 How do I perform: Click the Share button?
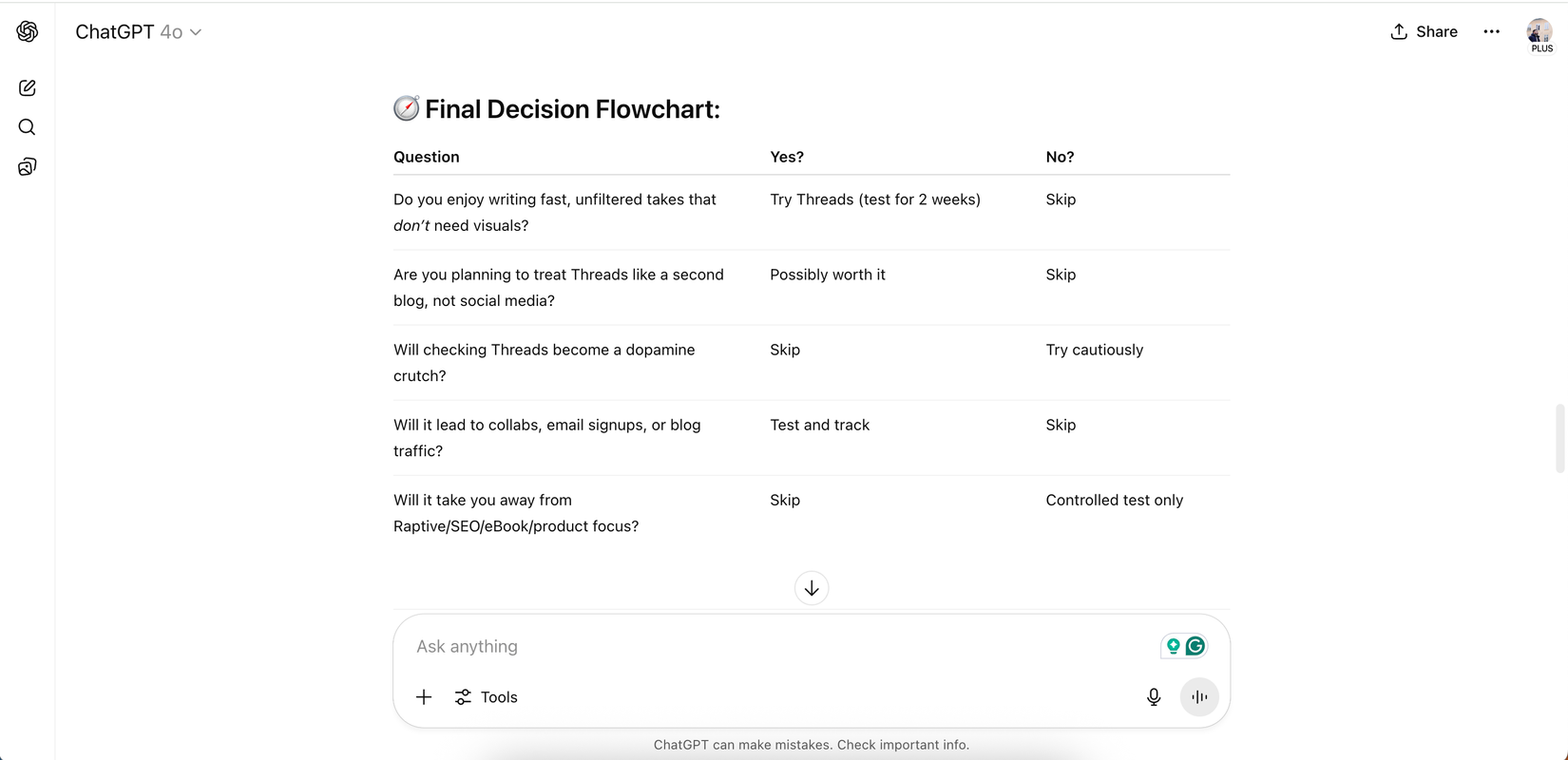click(1424, 31)
